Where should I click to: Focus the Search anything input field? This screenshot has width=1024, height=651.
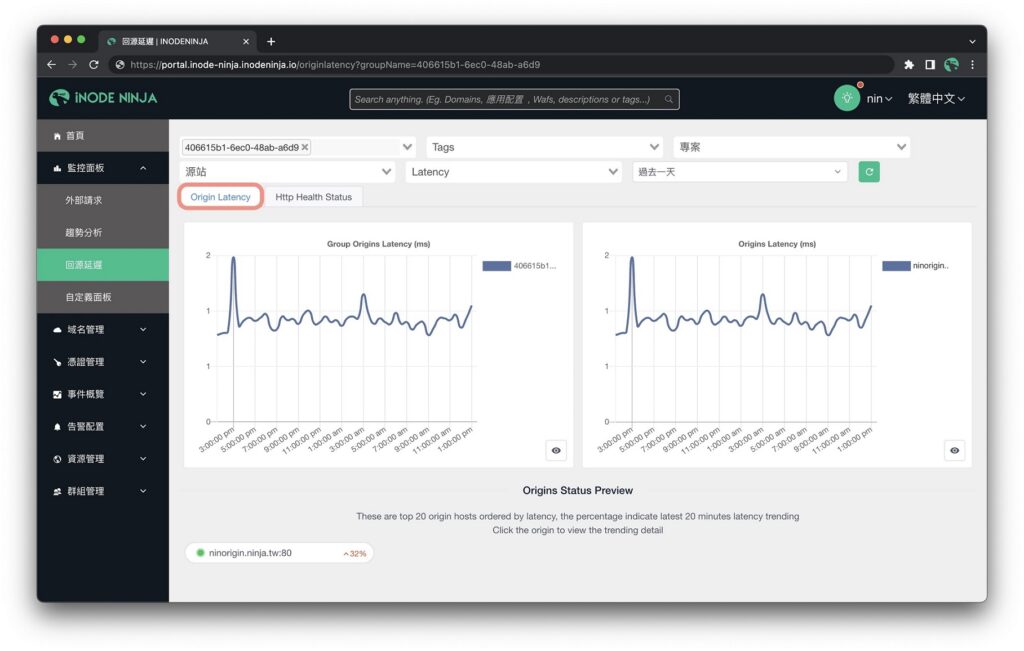pyautogui.click(x=514, y=99)
